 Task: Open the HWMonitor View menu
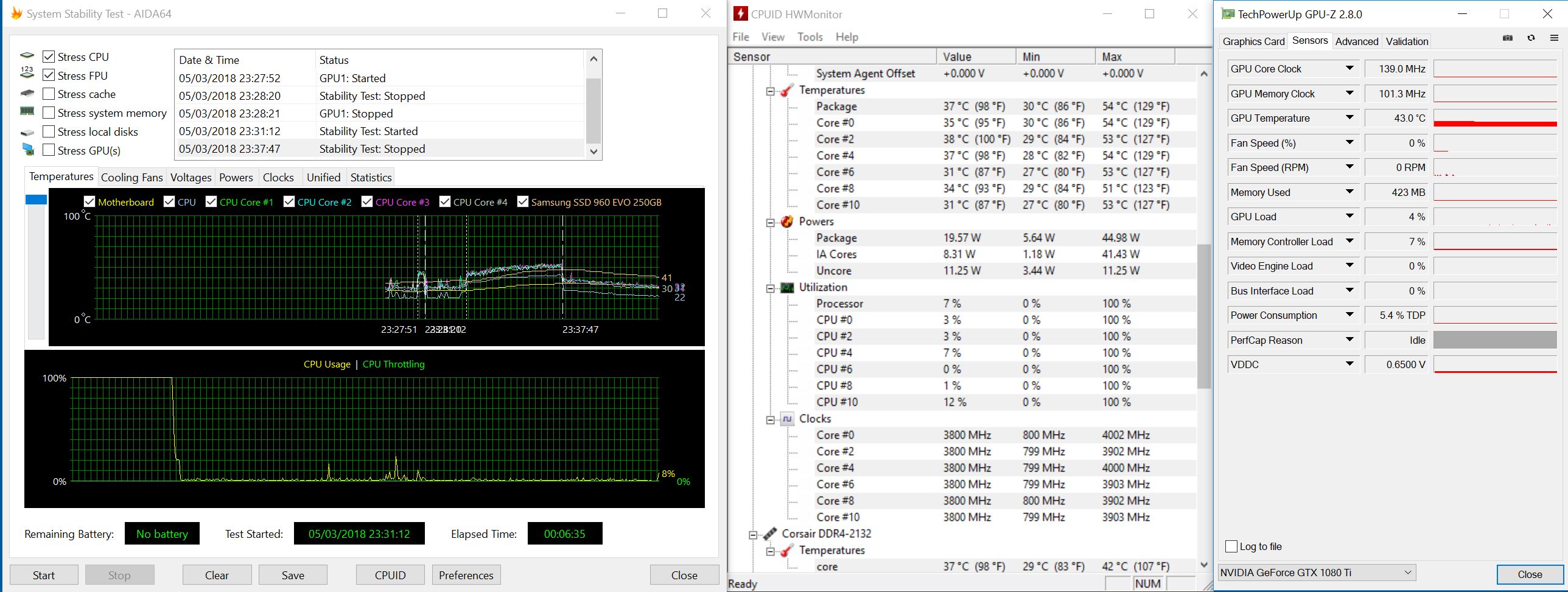(x=772, y=37)
